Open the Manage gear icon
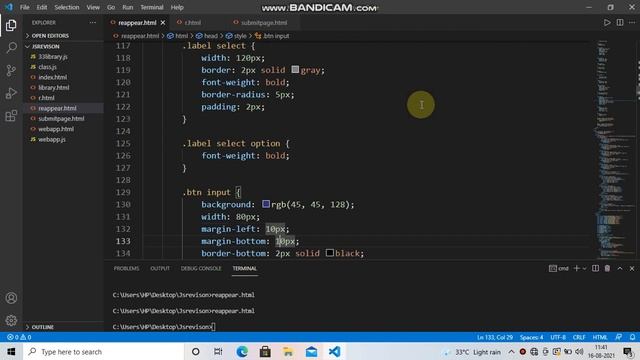The image size is (640, 360). [11, 320]
